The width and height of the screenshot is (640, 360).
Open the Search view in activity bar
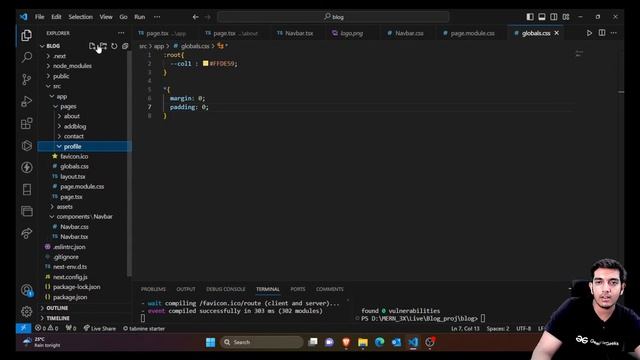click(x=27, y=57)
